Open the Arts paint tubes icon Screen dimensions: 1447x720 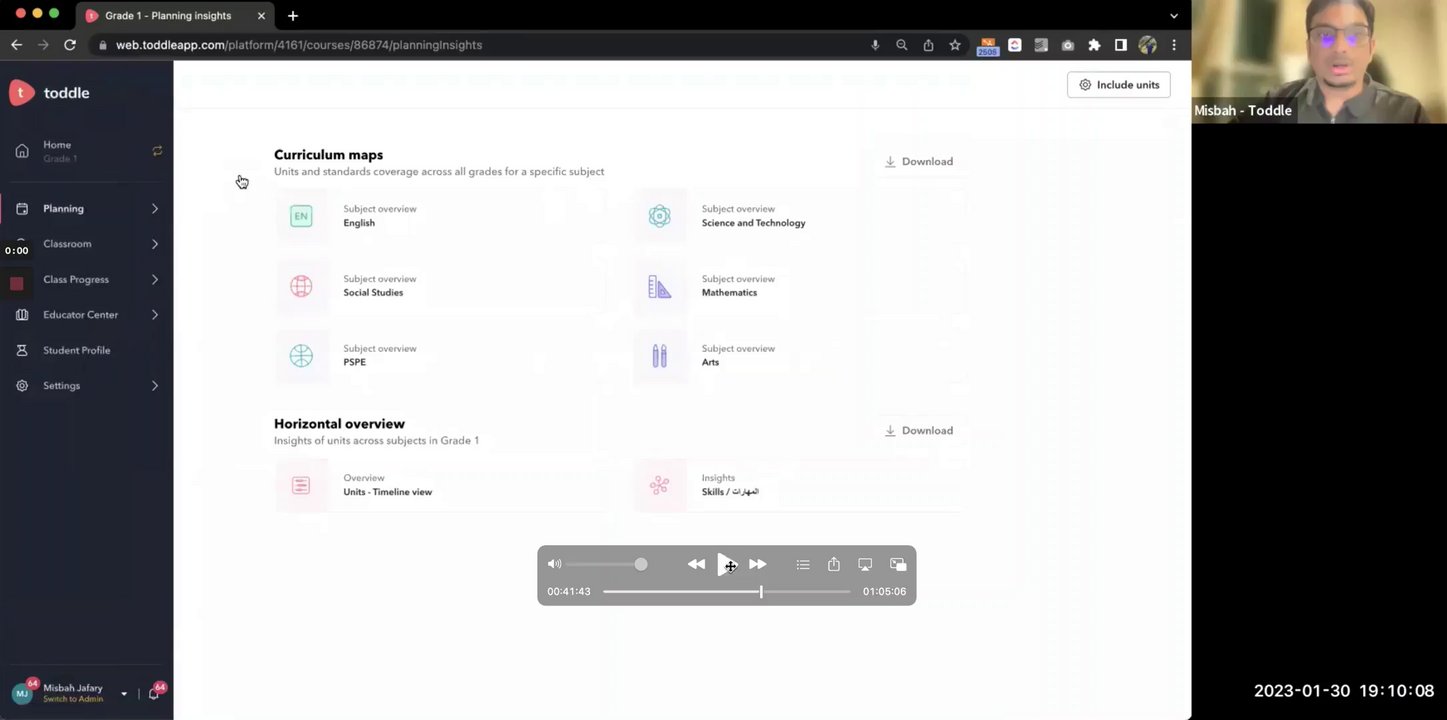tap(659, 356)
